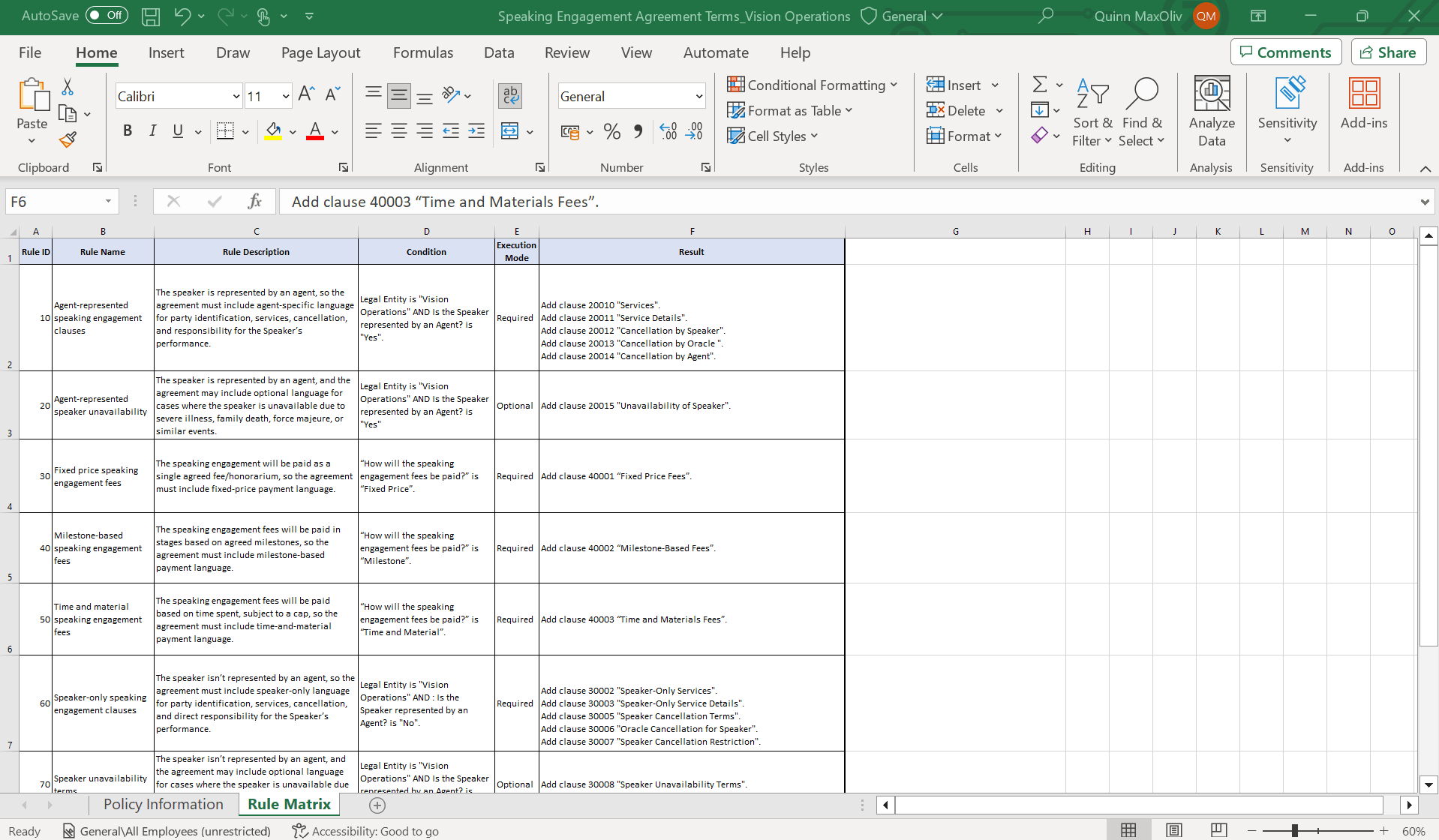
Task: Click the Insert Function fx icon
Action: click(x=254, y=201)
